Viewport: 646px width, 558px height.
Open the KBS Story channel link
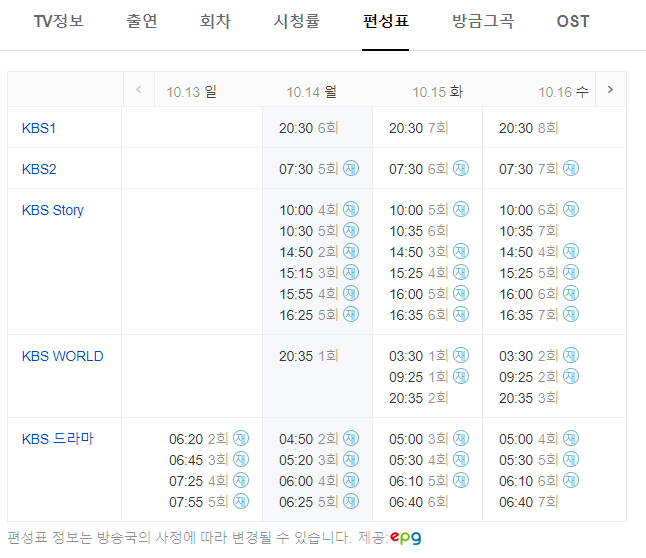(x=53, y=210)
